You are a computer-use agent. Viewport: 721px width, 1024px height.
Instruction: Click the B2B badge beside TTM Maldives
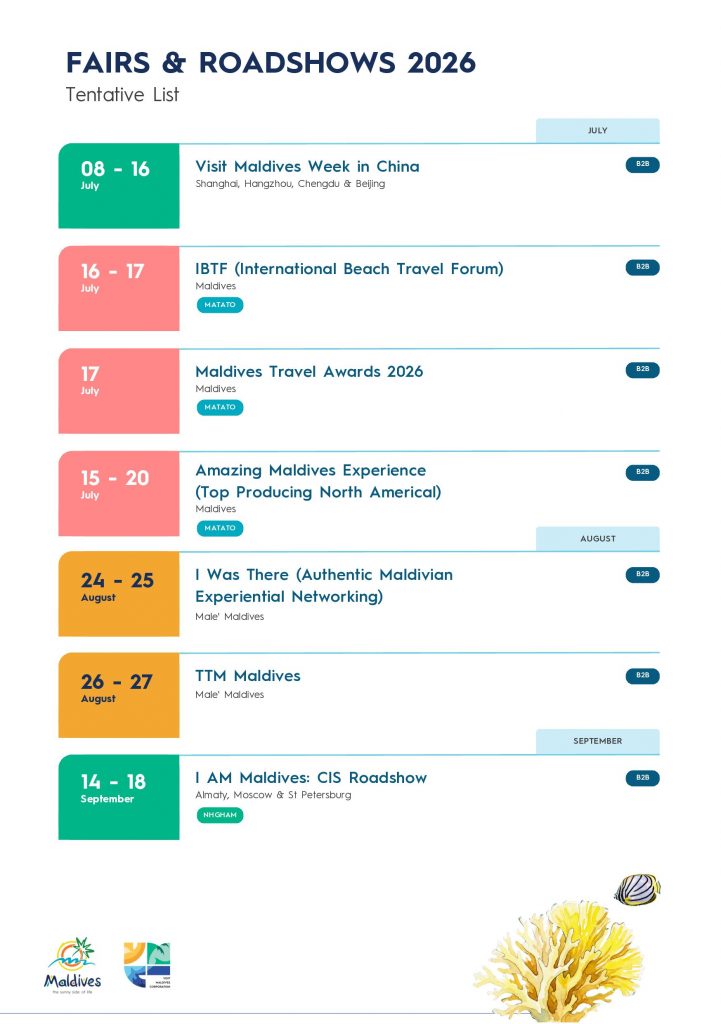coord(642,676)
